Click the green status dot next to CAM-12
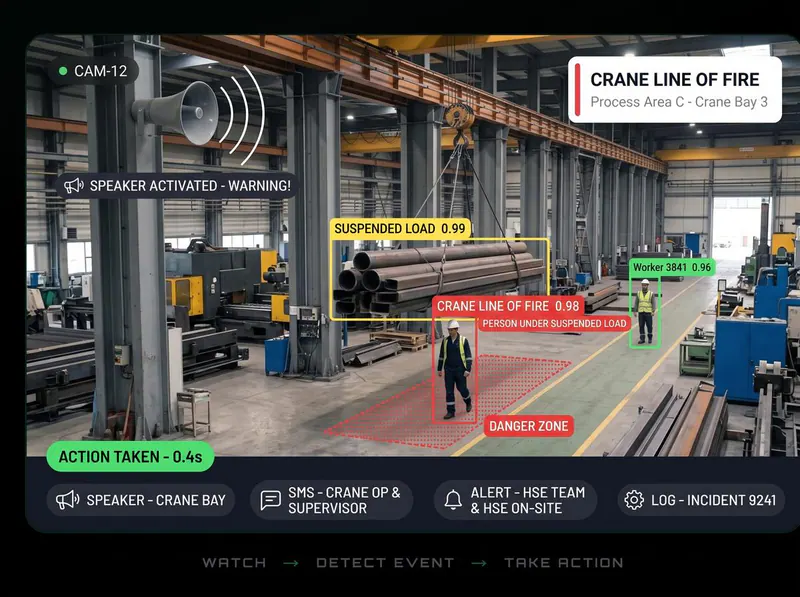The image size is (800, 597). 63,71
